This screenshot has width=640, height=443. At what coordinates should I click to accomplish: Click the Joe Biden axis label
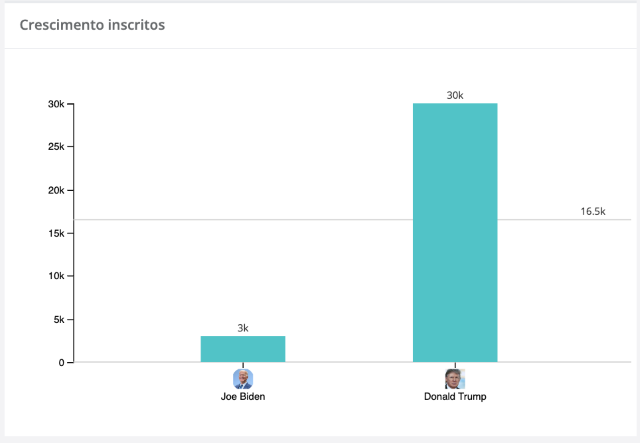point(243,396)
